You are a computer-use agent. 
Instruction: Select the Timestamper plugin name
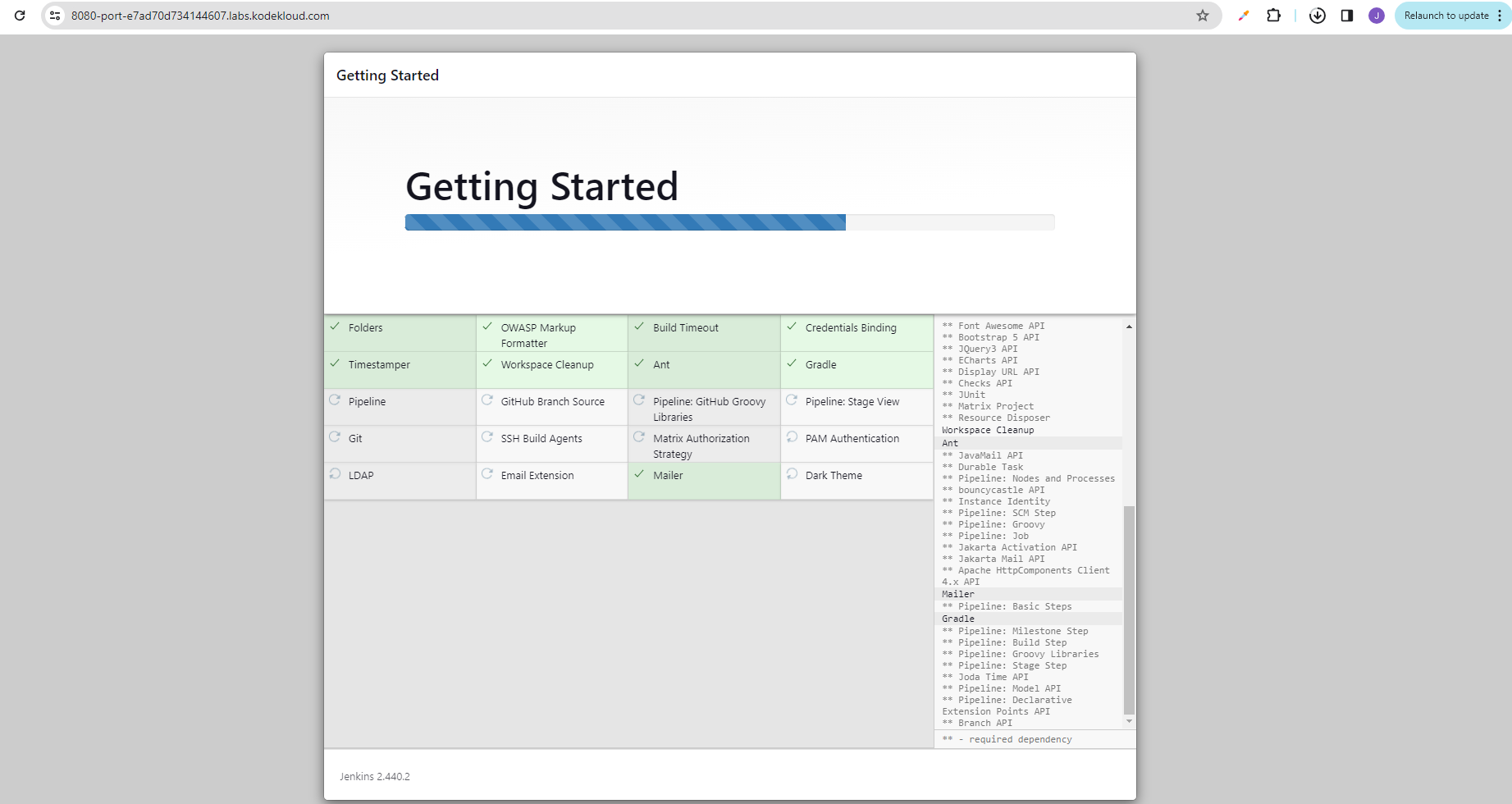point(379,365)
